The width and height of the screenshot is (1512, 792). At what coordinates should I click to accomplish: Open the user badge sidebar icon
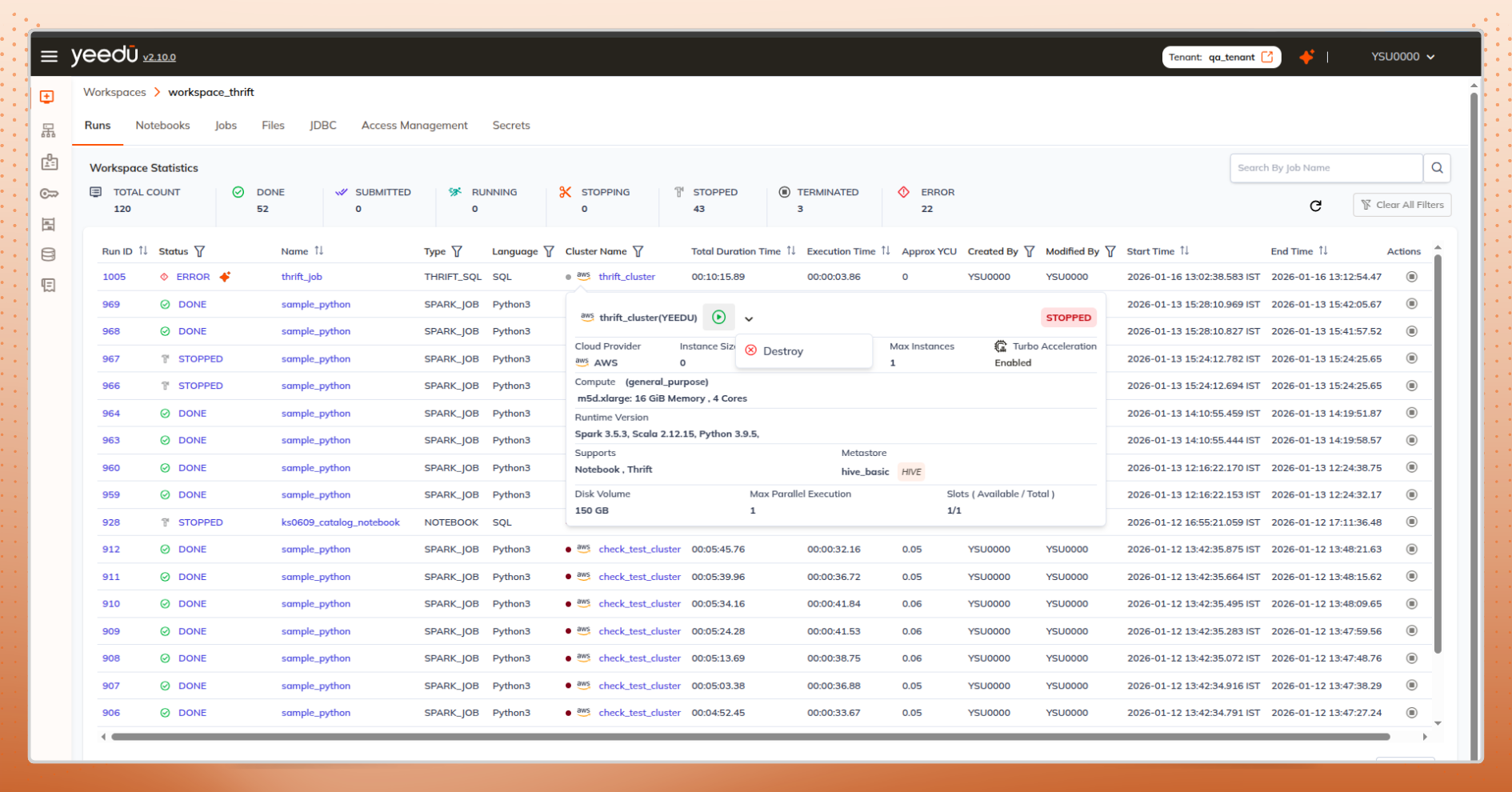click(x=49, y=162)
